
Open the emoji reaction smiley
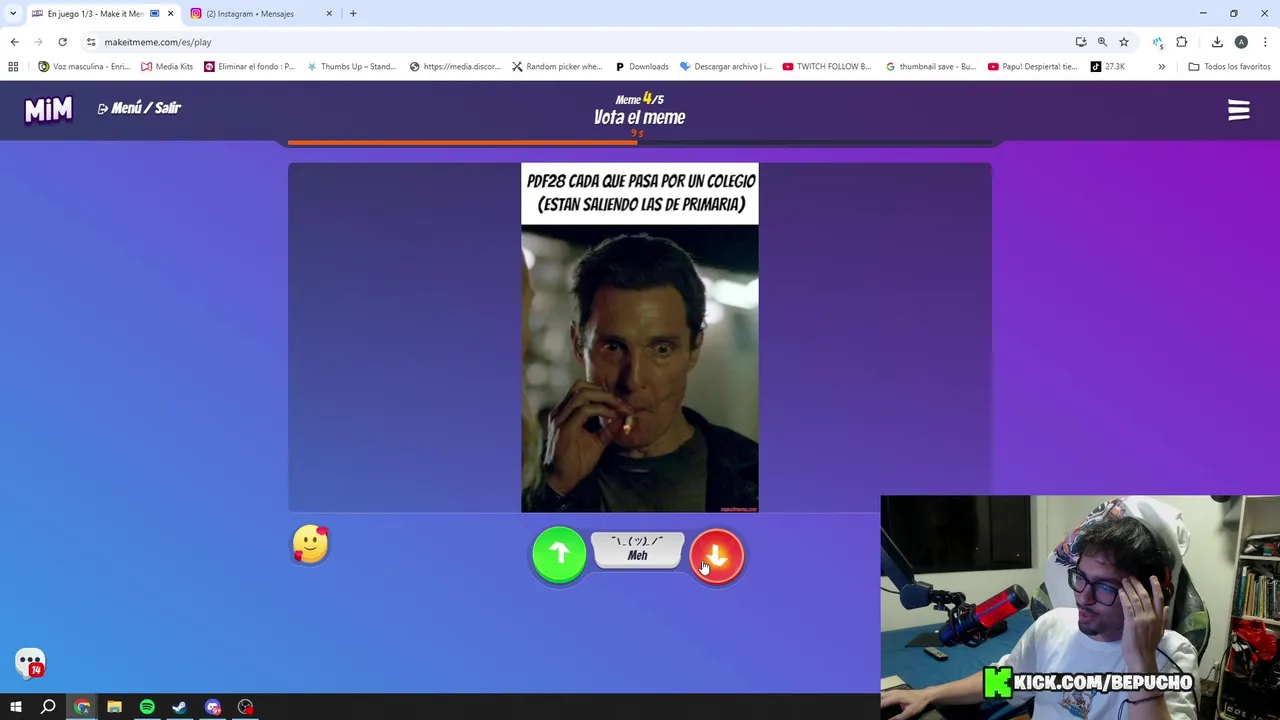click(x=310, y=545)
